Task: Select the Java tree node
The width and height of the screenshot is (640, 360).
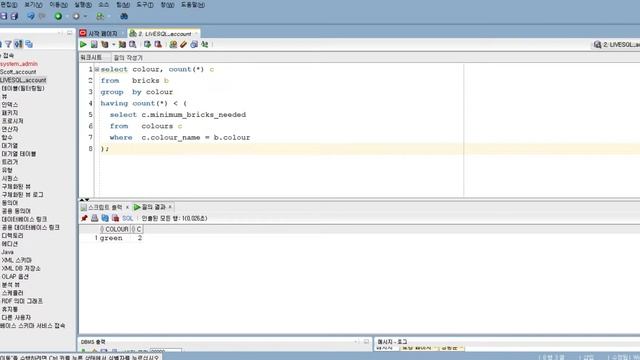Action: click(x=7, y=252)
